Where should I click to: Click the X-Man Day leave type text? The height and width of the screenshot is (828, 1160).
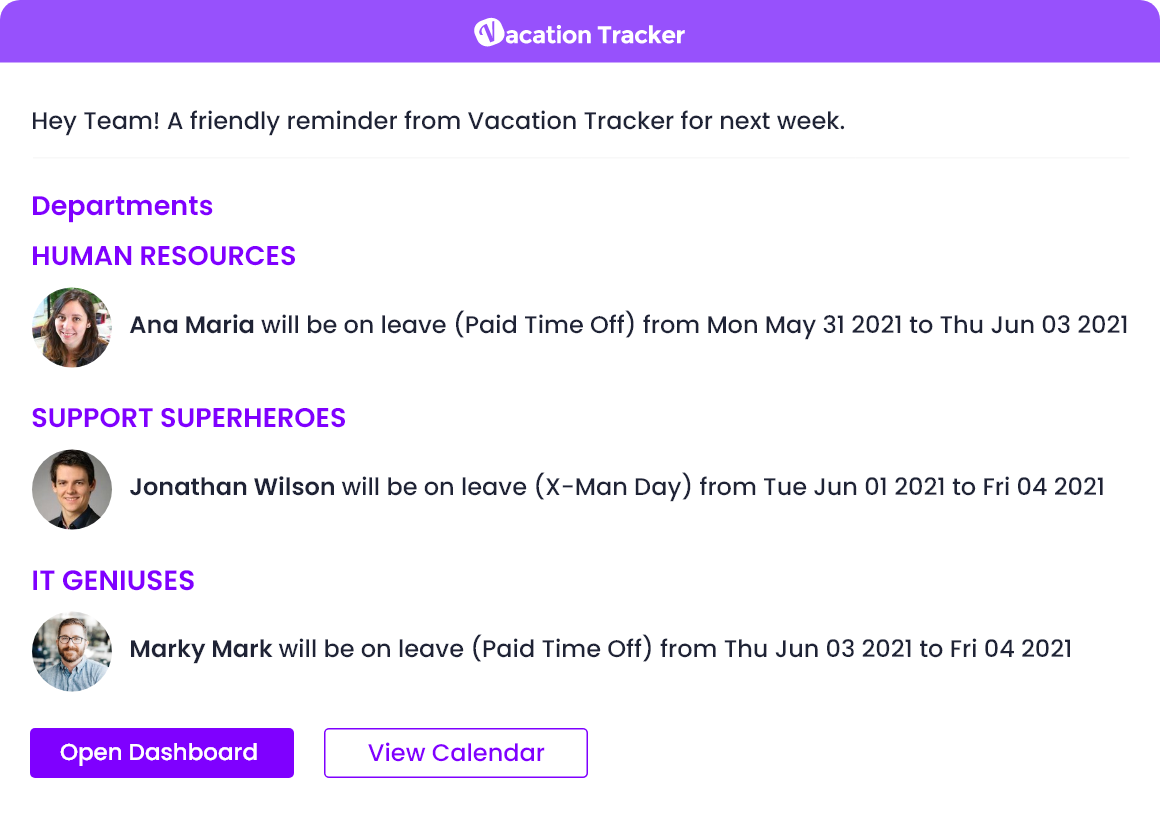pos(613,487)
